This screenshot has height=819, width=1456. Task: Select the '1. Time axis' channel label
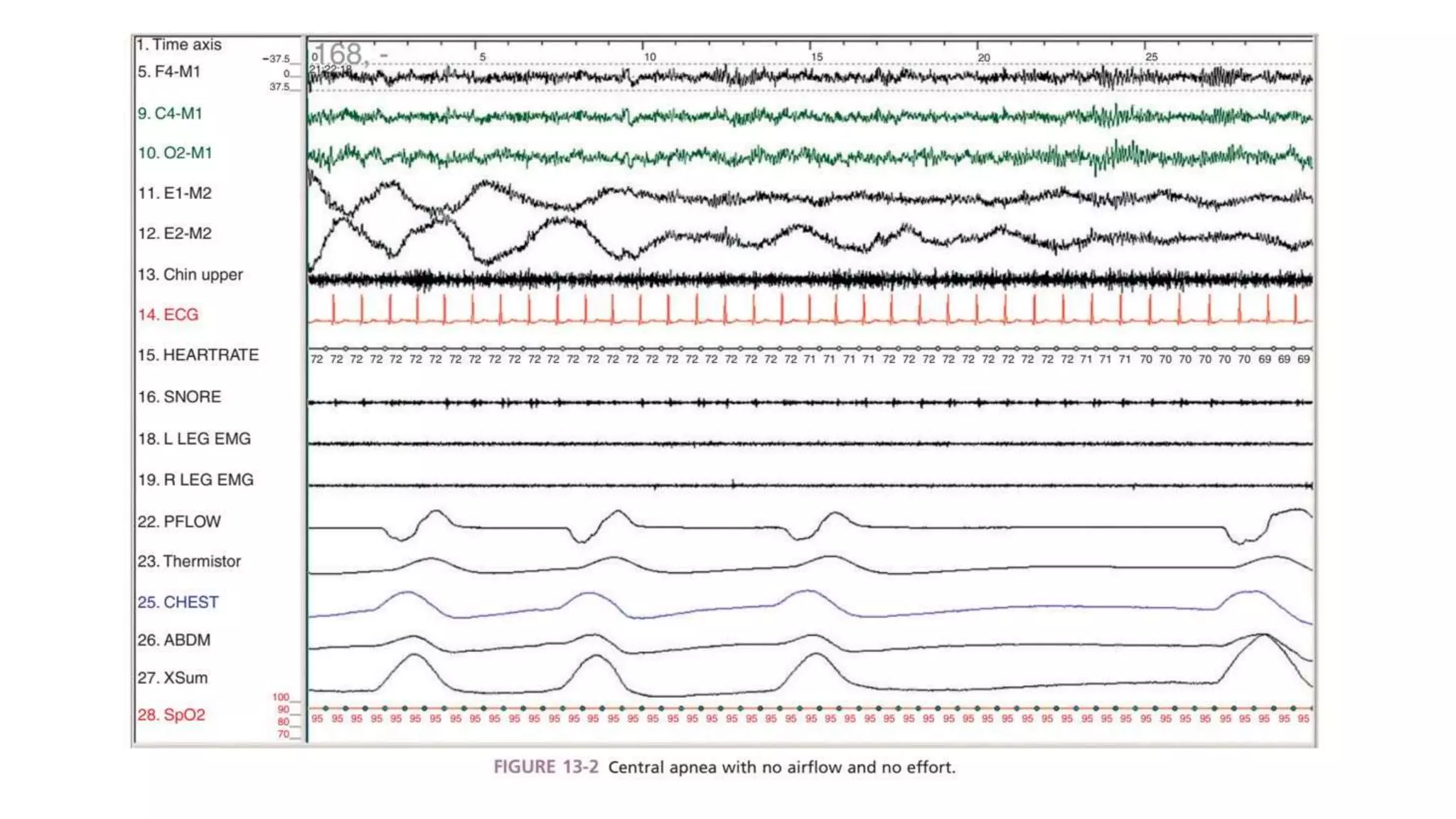179,45
